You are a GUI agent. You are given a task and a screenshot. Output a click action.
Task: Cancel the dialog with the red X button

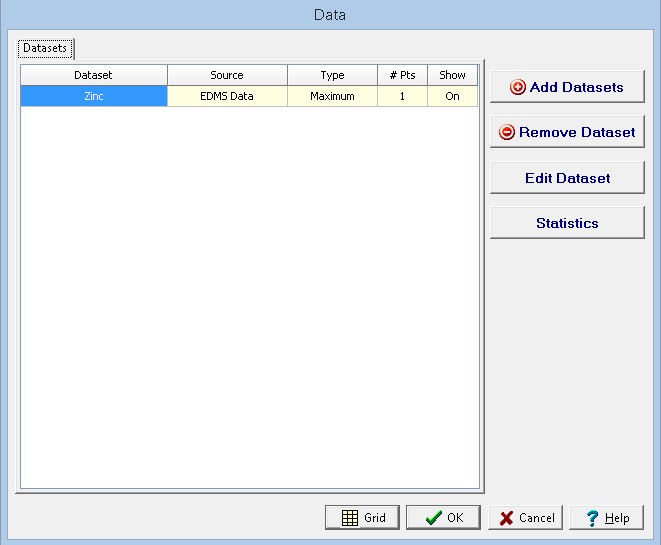point(526,517)
